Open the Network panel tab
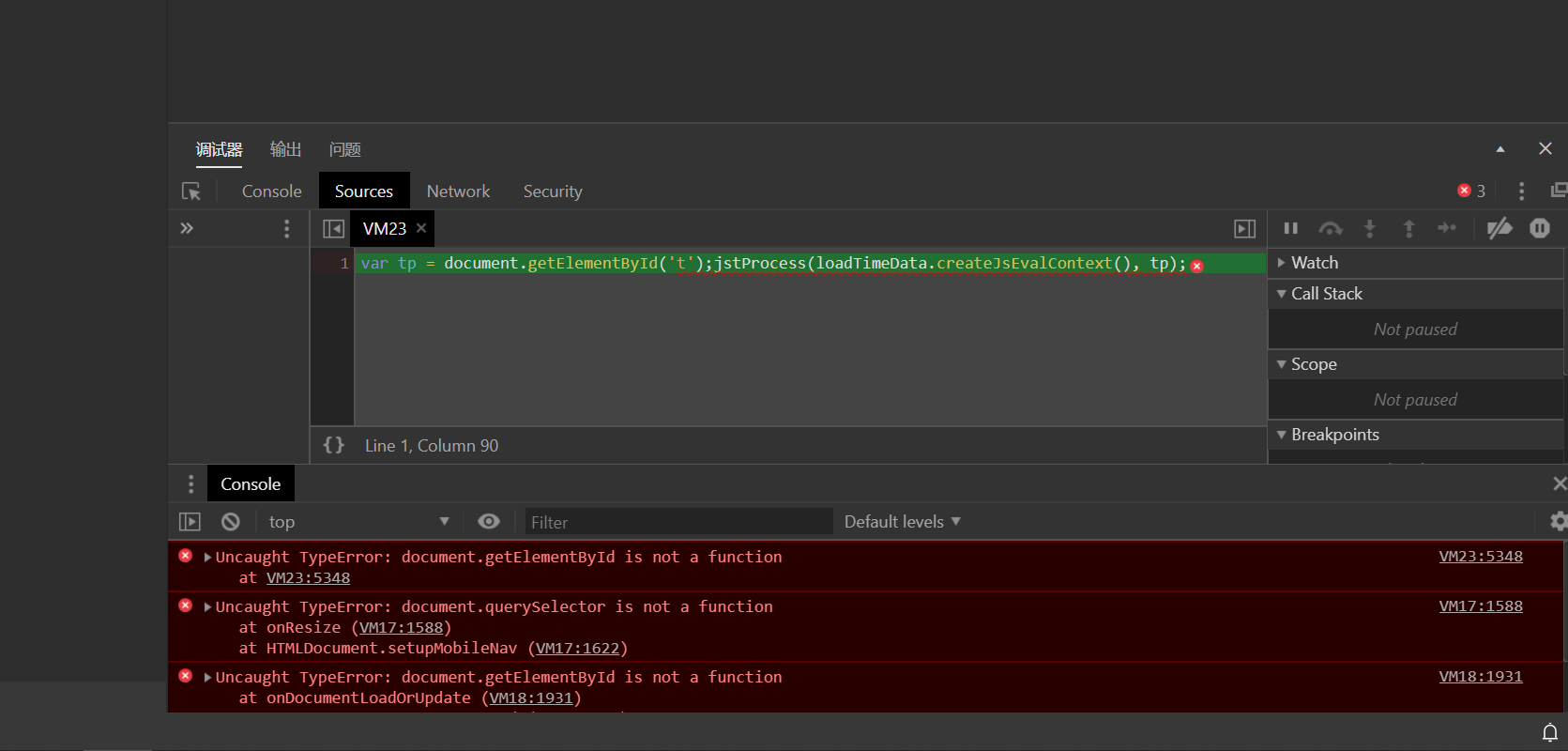The image size is (1568, 751). 458,192
